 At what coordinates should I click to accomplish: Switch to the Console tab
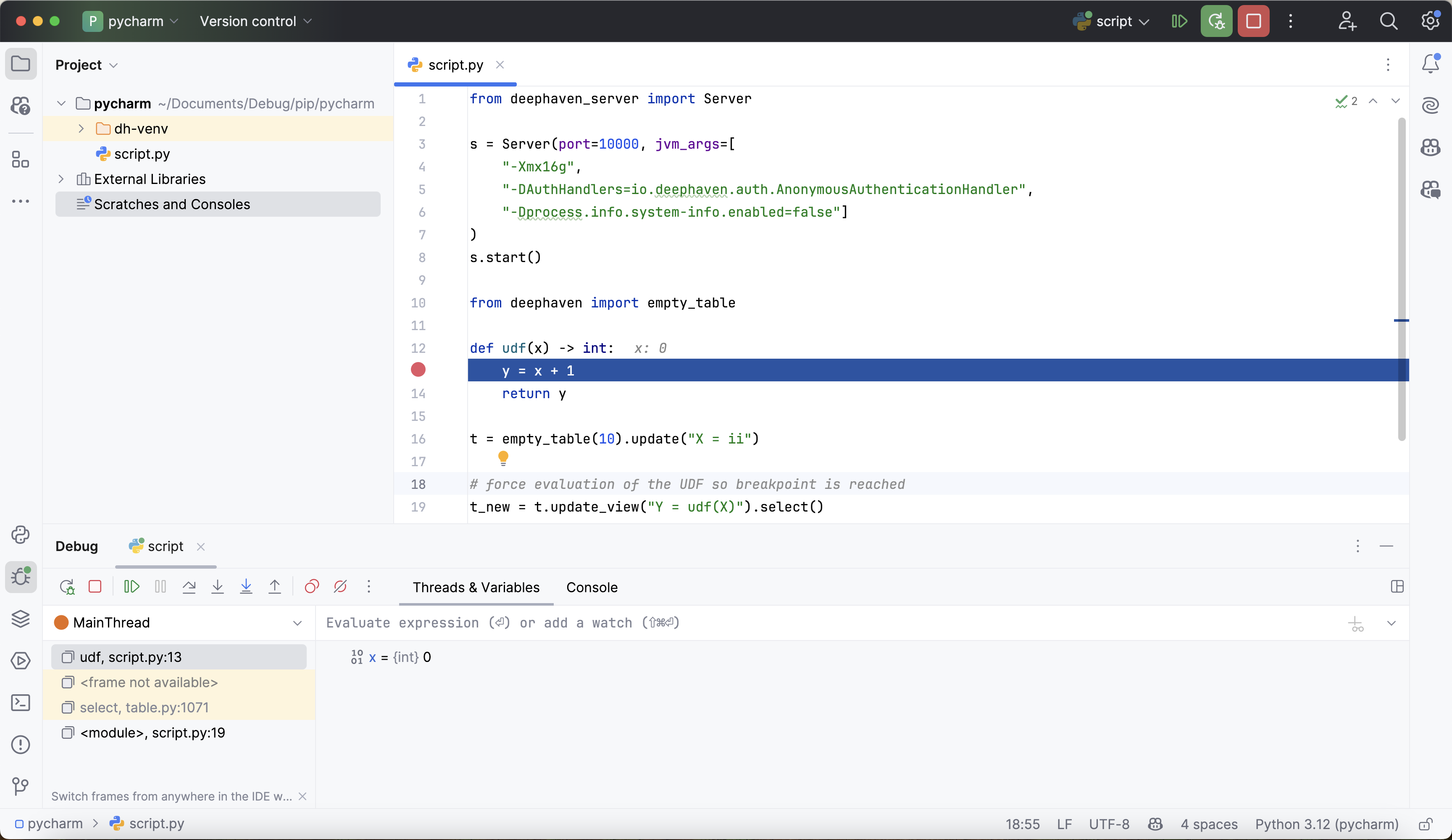click(592, 587)
